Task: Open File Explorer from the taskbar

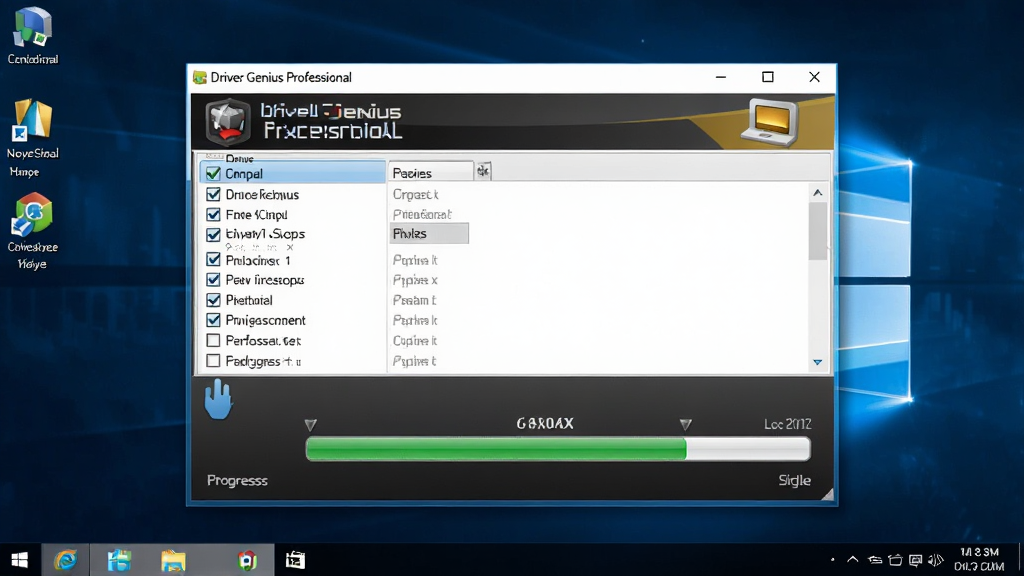Action: pos(174,561)
